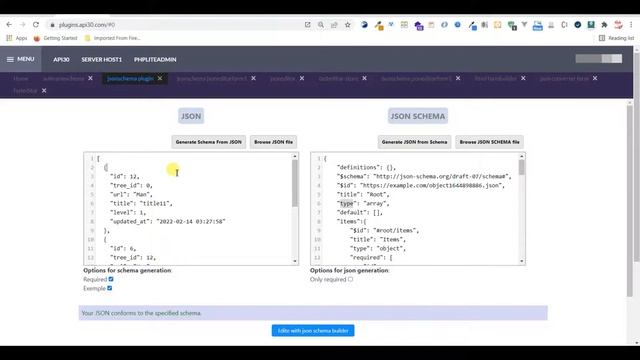640x360 pixels.
Task: Enable the Only required checkbox
Action: tap(350, 279)
